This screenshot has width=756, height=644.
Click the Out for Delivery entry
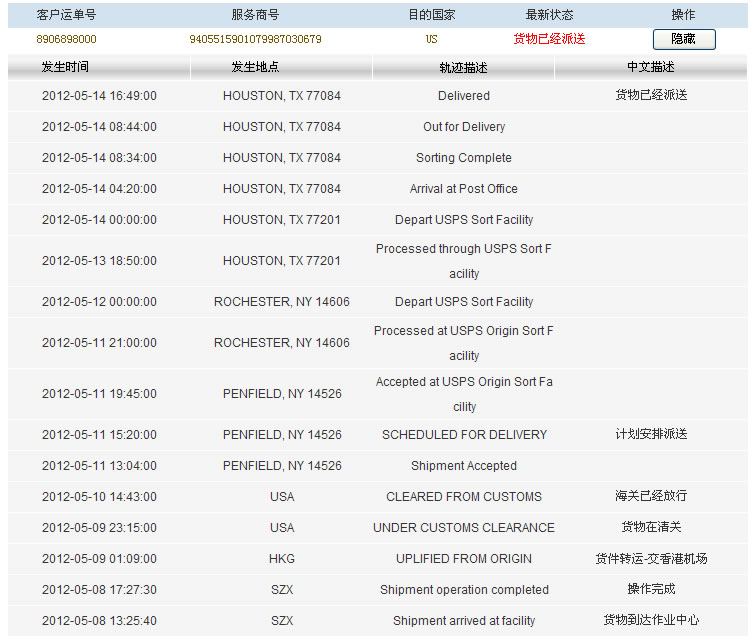coord(464,127)
